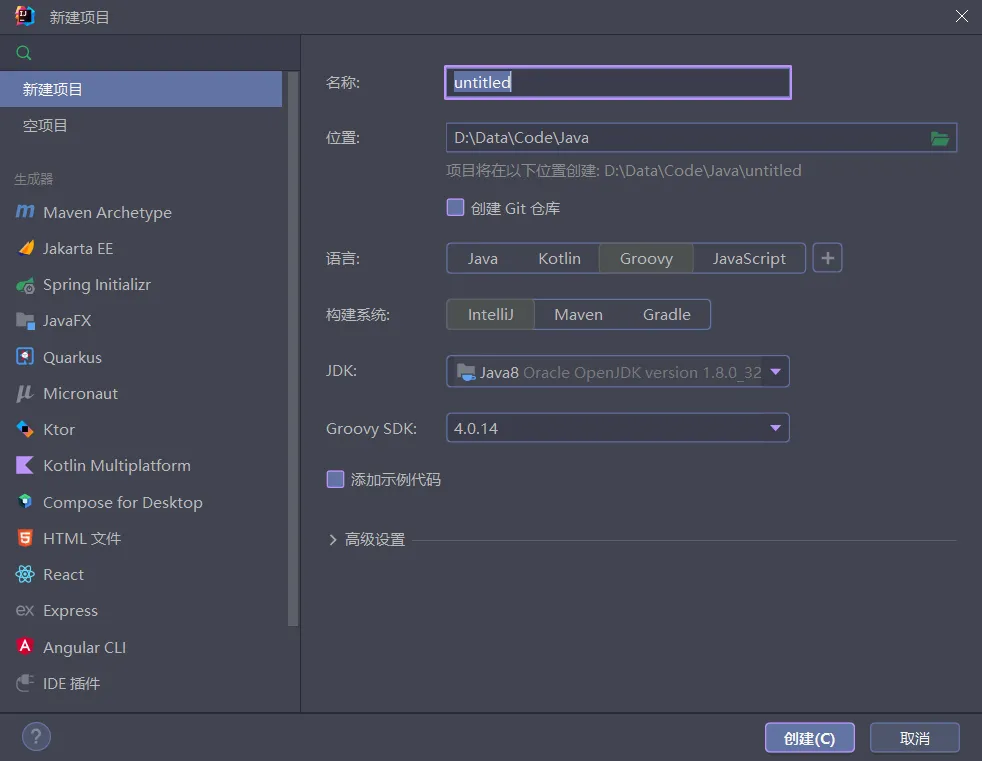Select the Angular CLI icon
The height and width of the screenshot is (761, 982).
(x=25, y=646)
